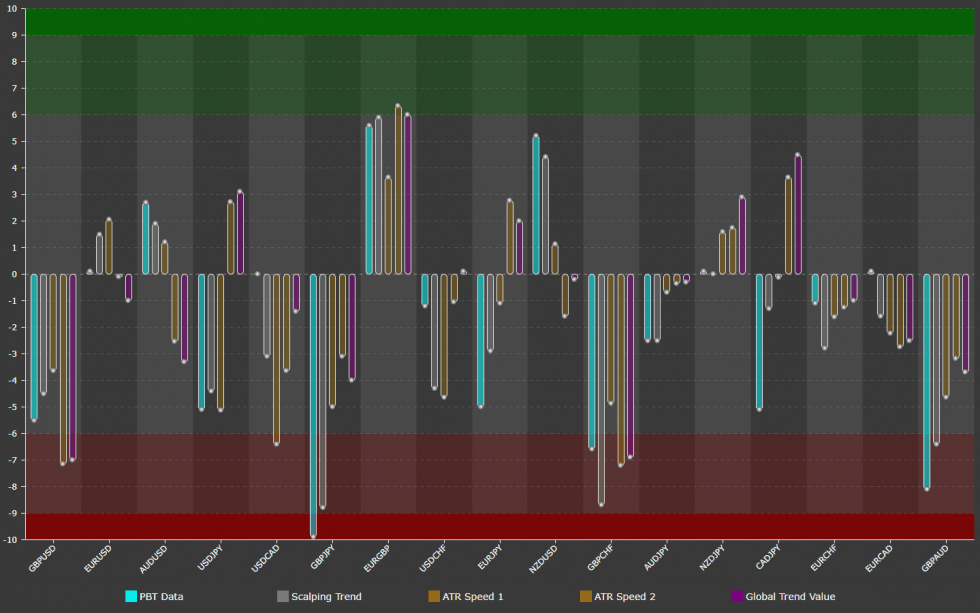The width and height of the screenshot is (980, 613).
Task: Click the tall cyan NZDUSD bar
Action: point(537,200)
